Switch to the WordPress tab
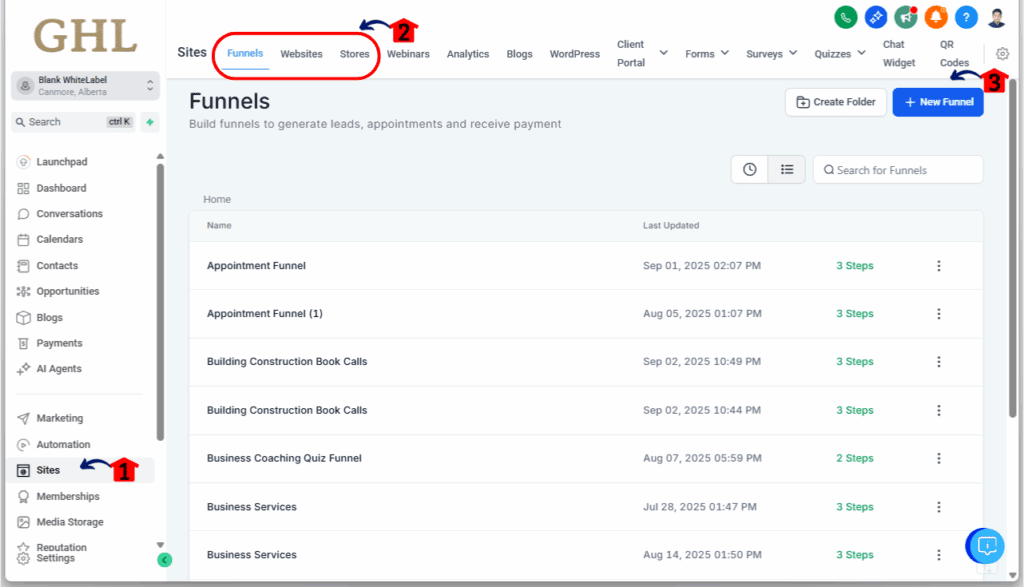The height and width of the screenshot is (587, 1024). point(574,54)
